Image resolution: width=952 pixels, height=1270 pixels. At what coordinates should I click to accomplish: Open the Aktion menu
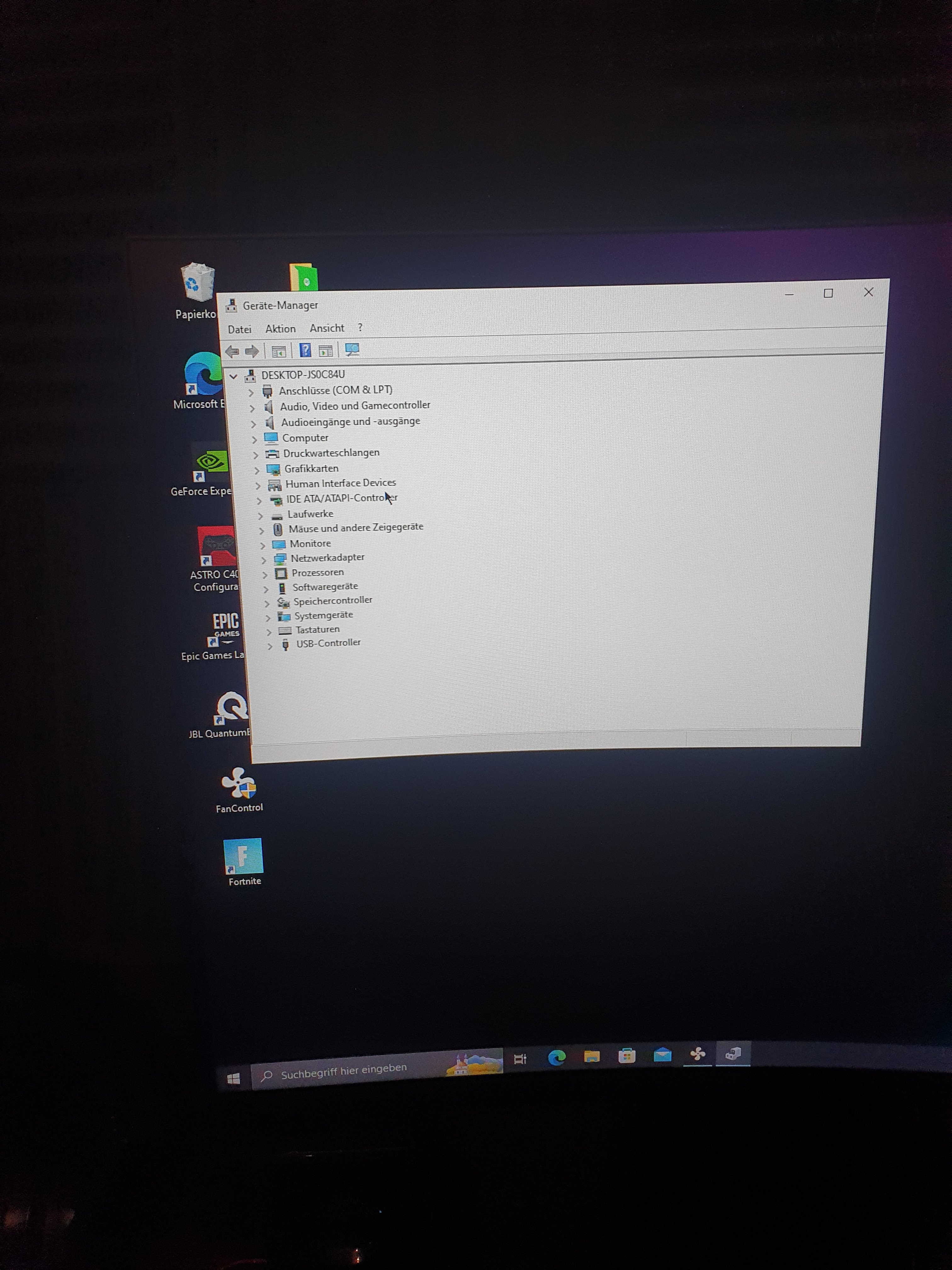click(x=280, y=329)
